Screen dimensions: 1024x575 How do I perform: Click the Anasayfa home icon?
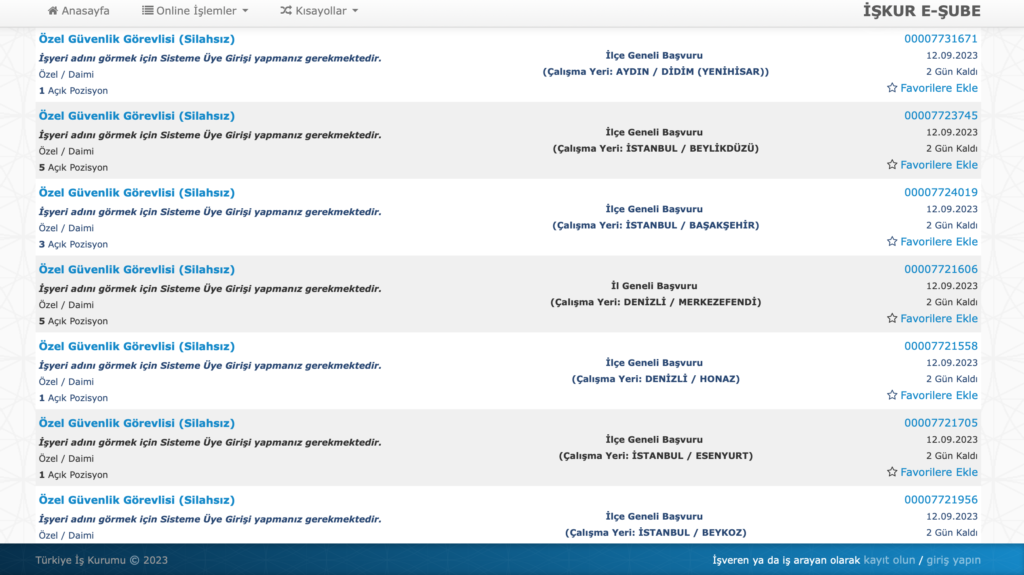53,11
